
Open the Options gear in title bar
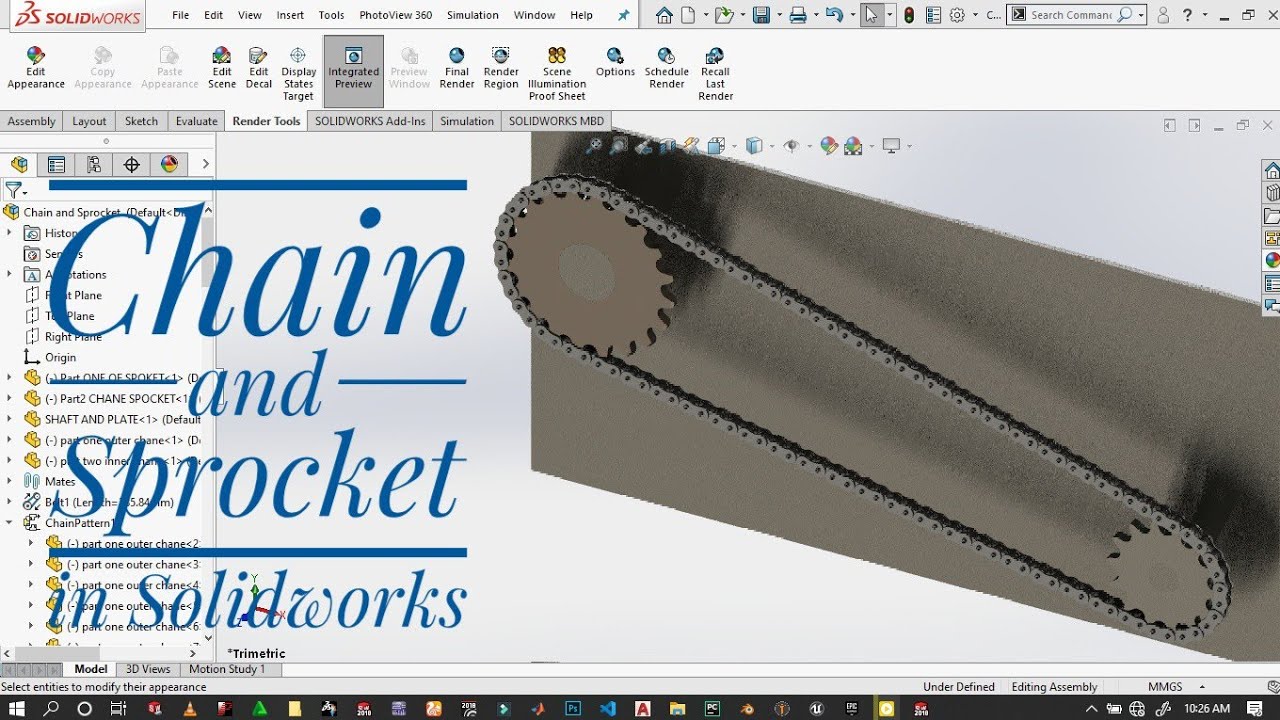pos(957,15)
